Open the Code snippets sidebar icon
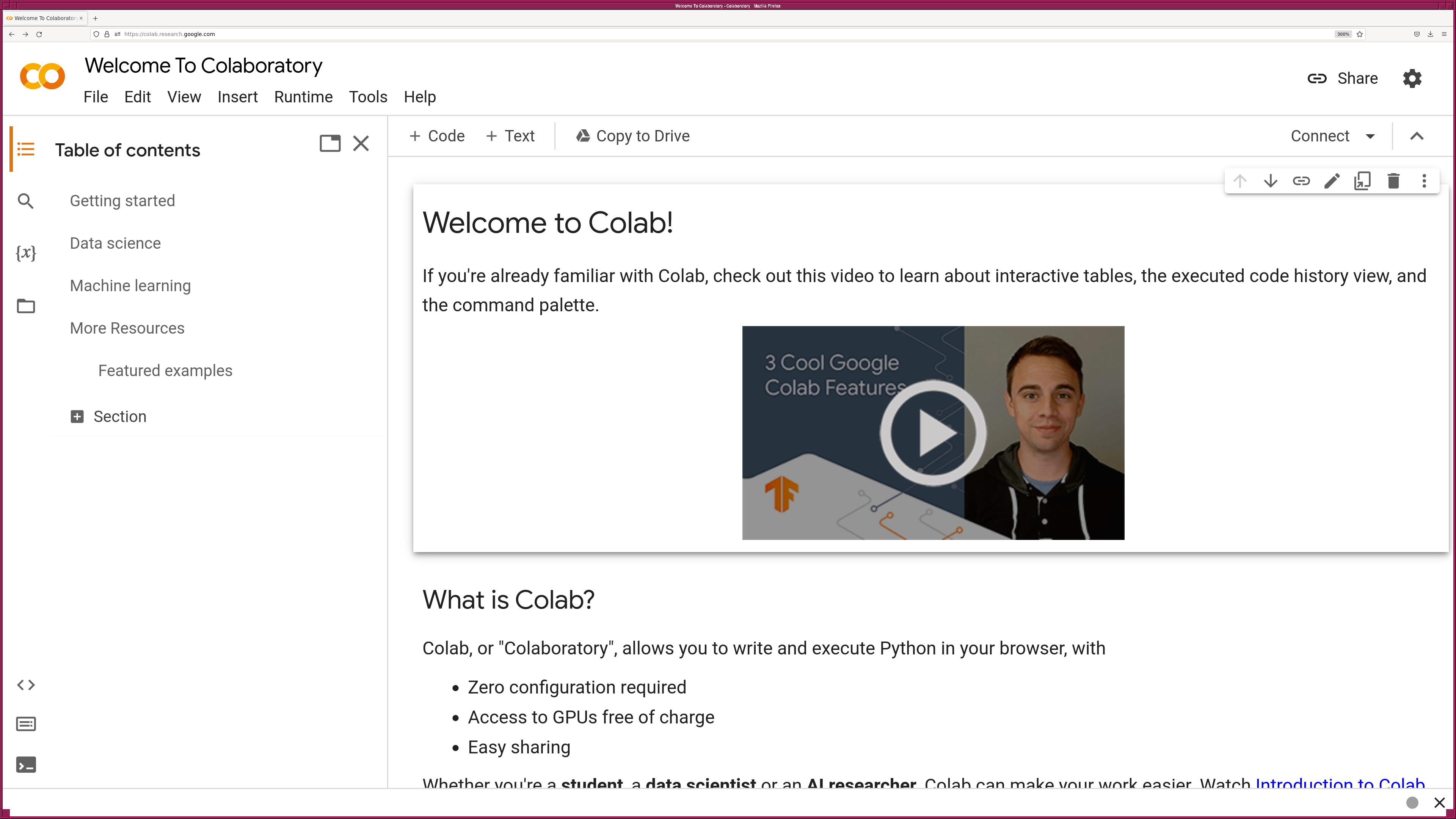 (26, 685)
